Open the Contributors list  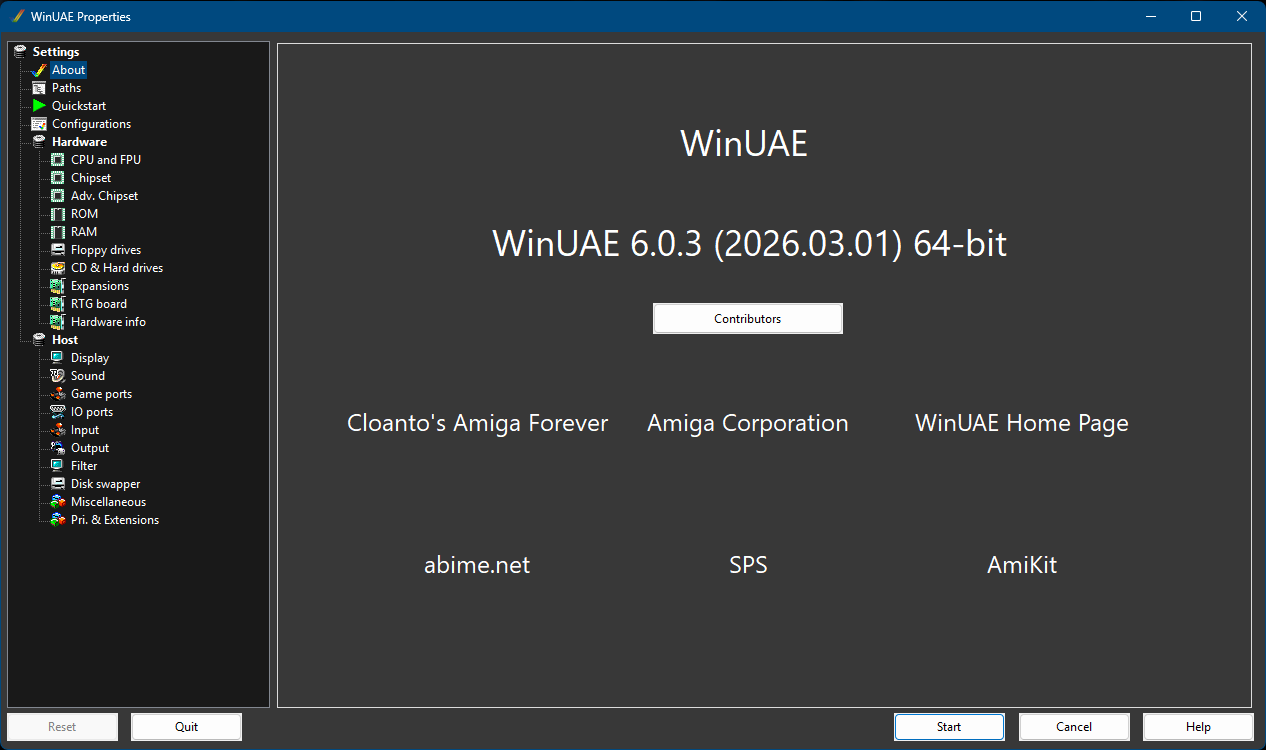coord(747,318)
